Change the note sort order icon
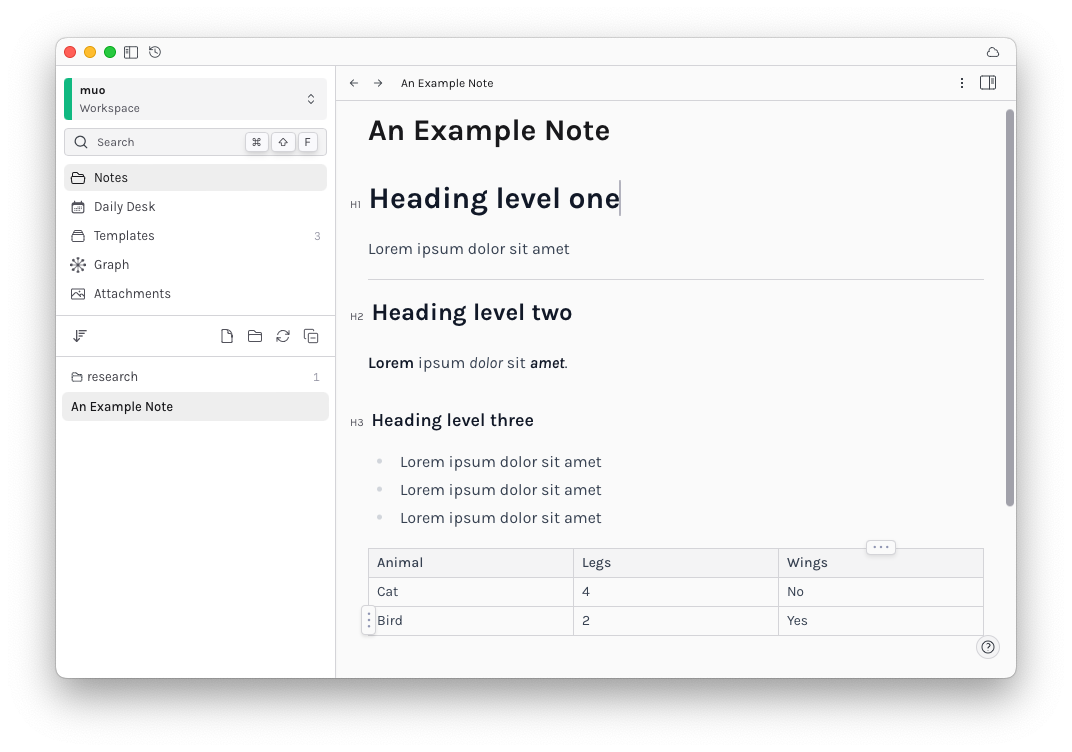Viewport: 1072px width, 752px height. pos(79,336)
